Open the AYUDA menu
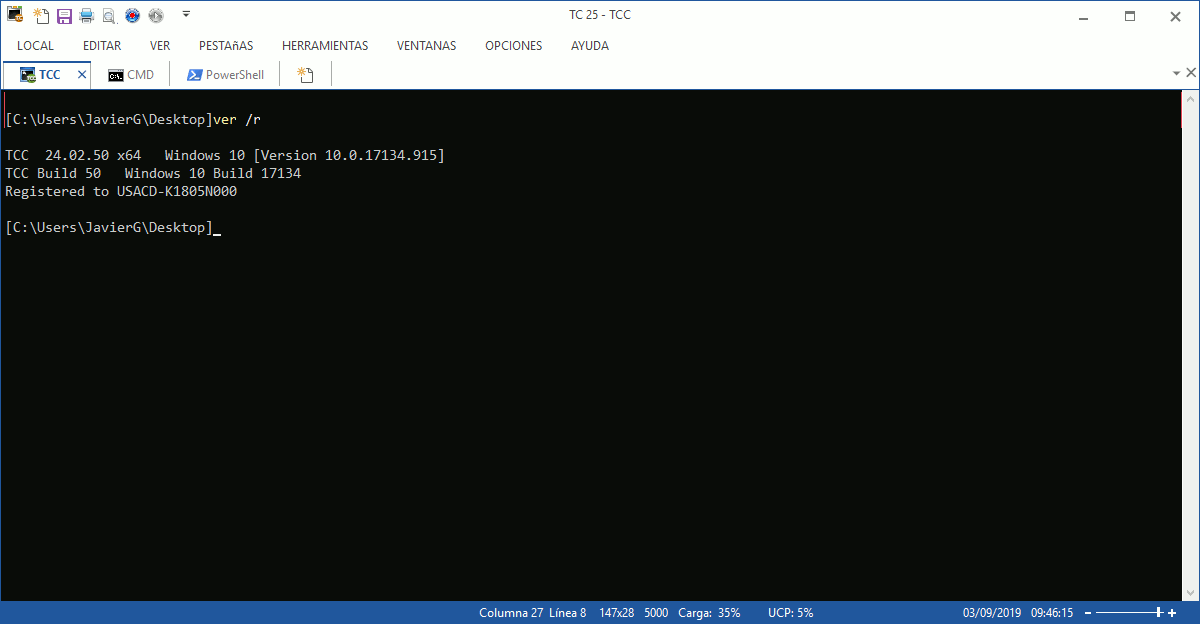The height and width of the screenshot is (624, 1200). pyautogui.click(x=590, y=46)
